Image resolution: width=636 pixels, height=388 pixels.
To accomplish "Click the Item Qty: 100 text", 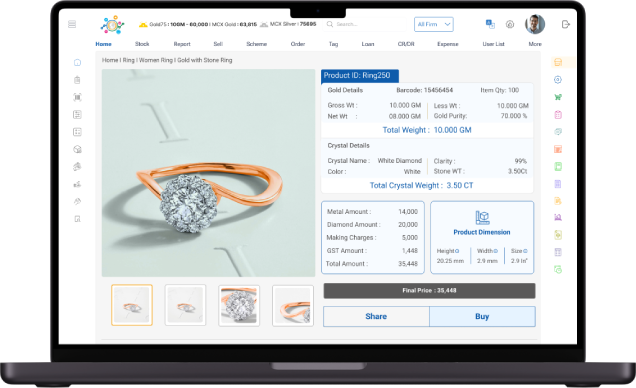I will (x=500, y=90).
